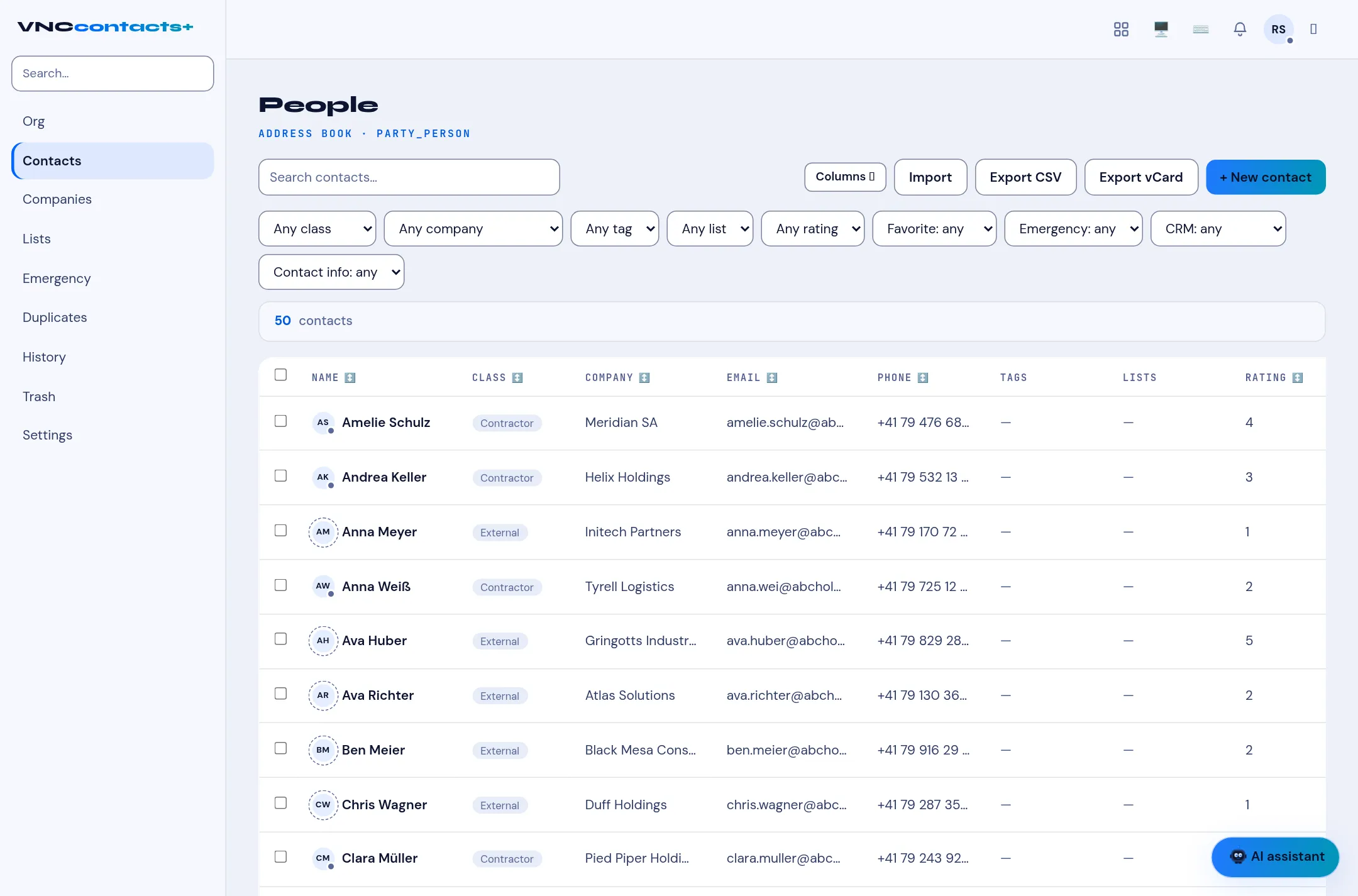
Task: Select Andrea Keller row checkbox
Action: pos(281,476)
